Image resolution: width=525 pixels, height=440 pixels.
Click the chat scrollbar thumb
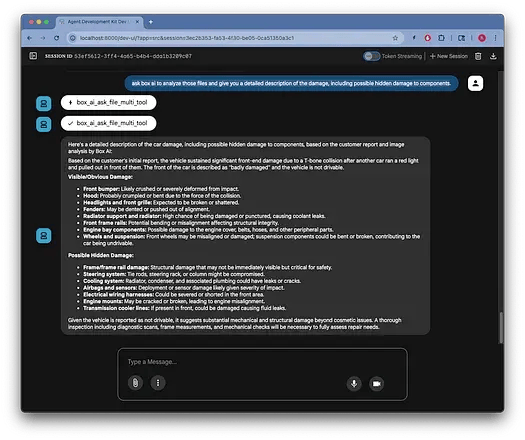(501, 327)
